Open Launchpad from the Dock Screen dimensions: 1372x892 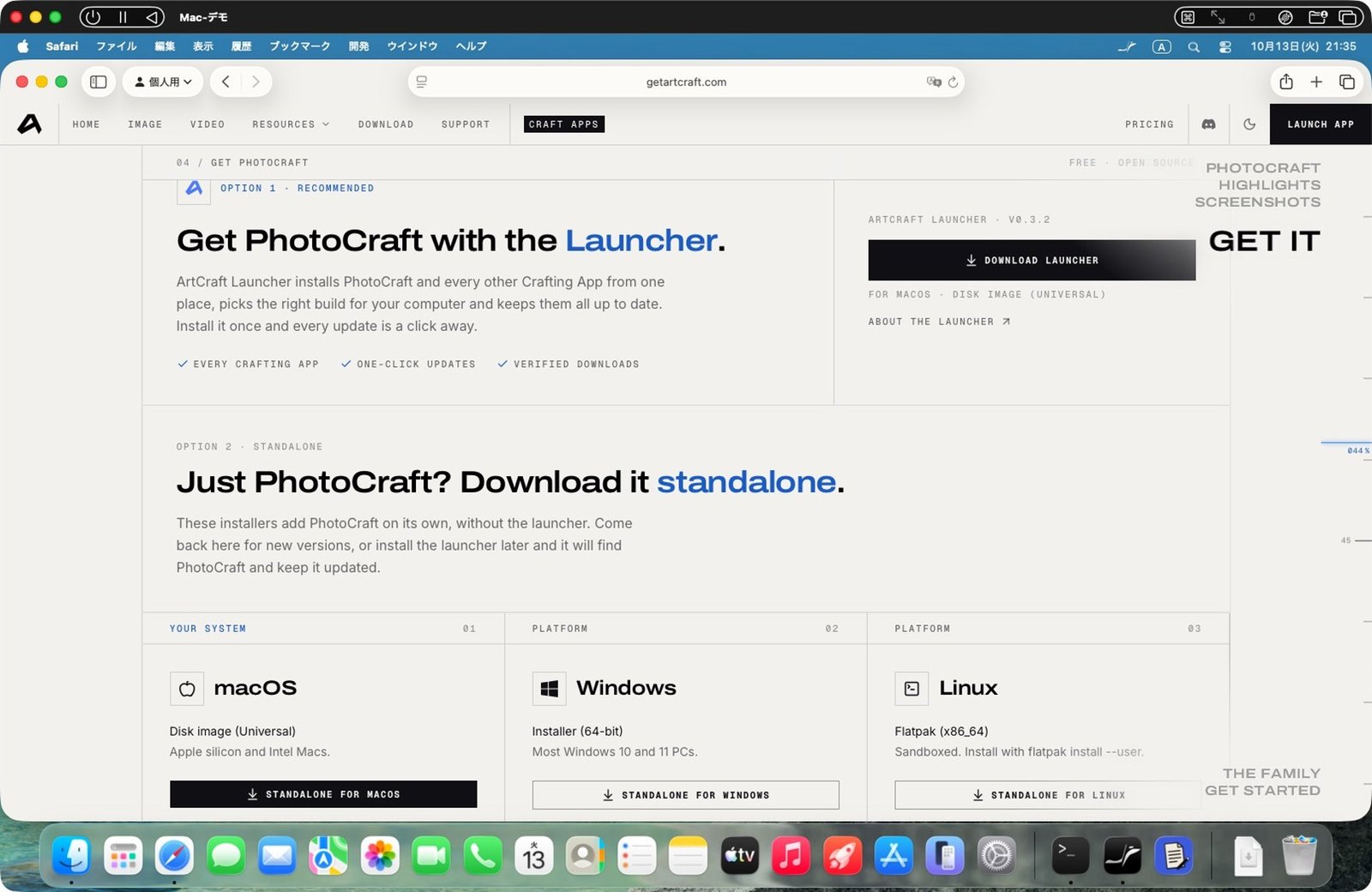point(123,855)
